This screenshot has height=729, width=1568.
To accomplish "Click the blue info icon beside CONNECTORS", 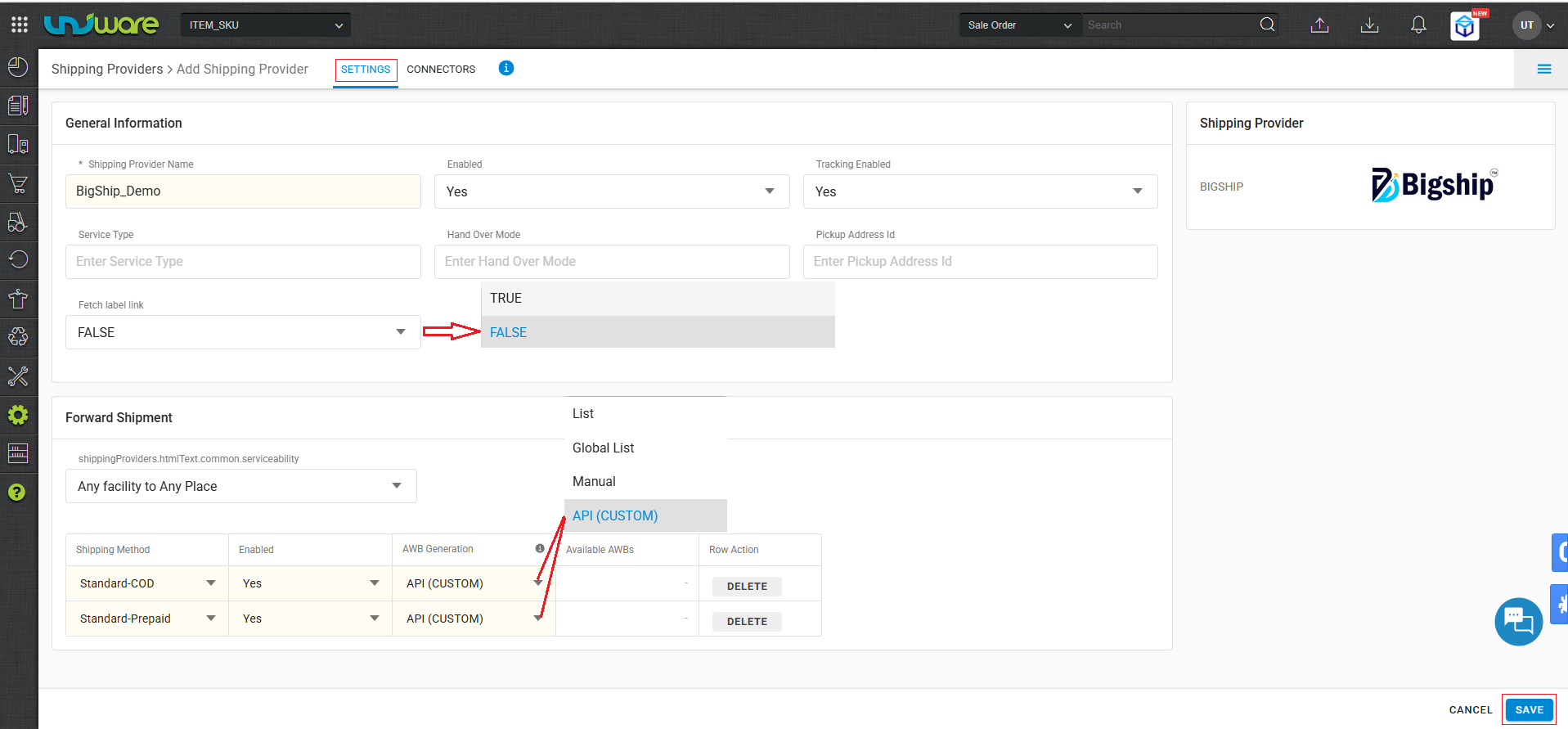I will 506,68.
